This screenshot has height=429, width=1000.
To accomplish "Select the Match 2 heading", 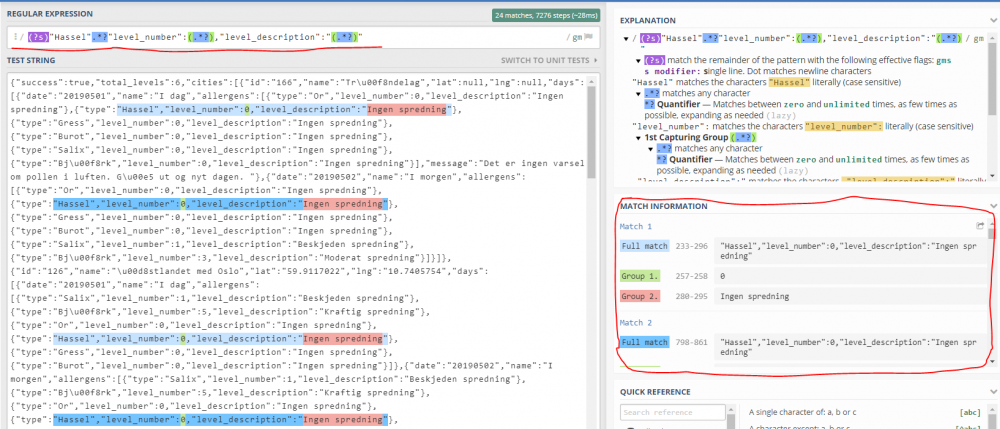I will click(x=634, y=322).
